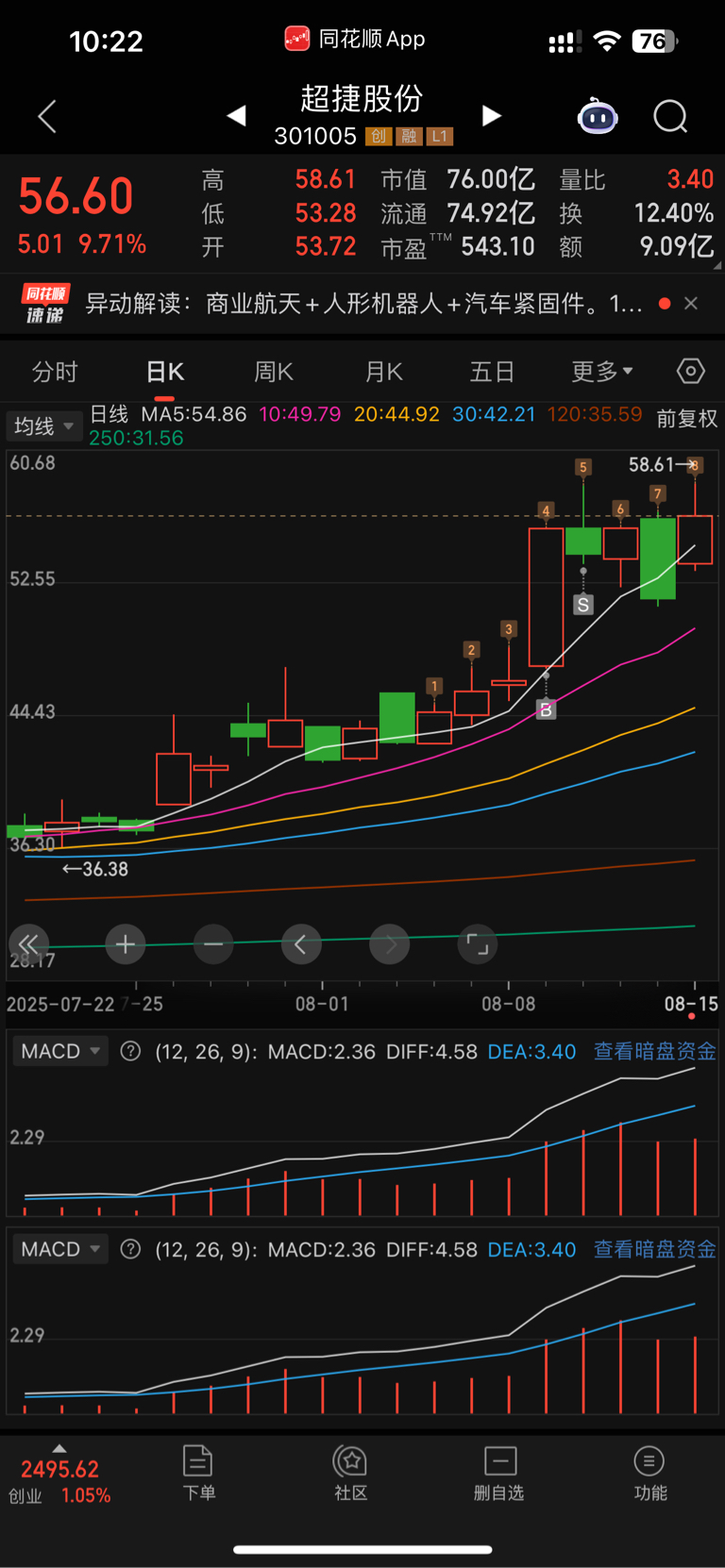This screenshot has height=1568, width=725.
Task: Tap the 250:31.56 moving average label
Action: pos(136,438)
